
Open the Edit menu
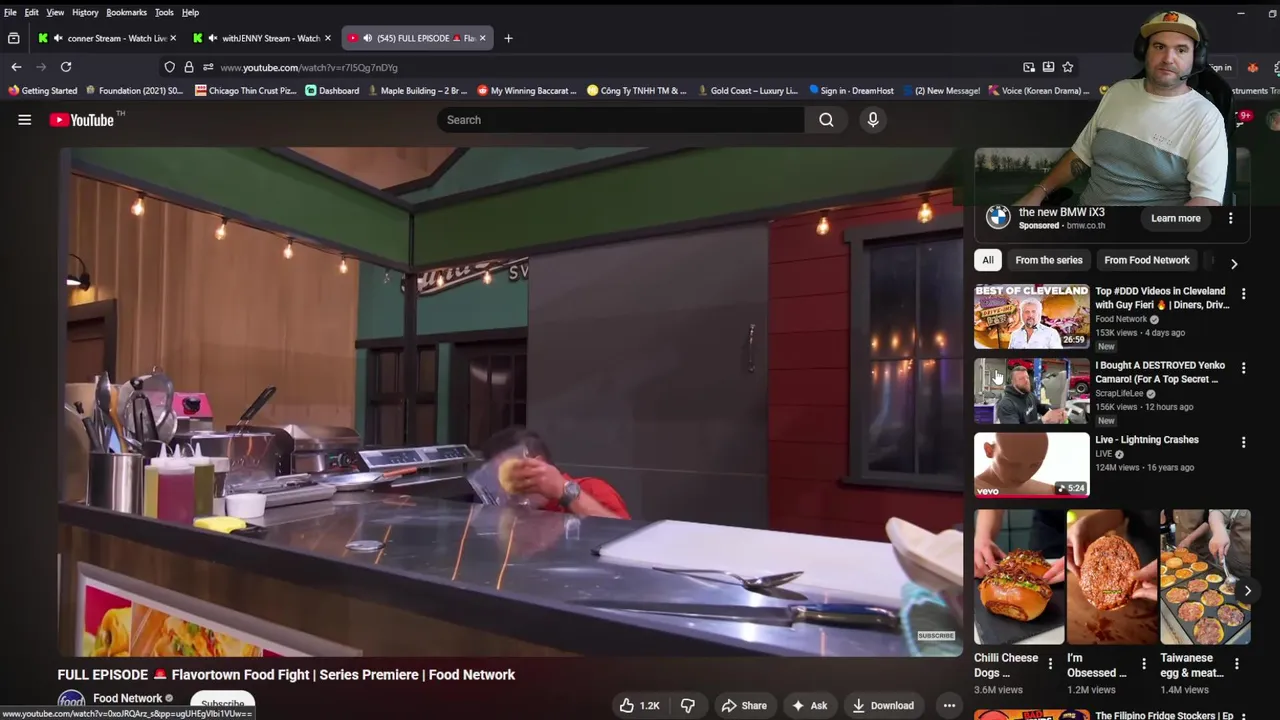click(x=32, y=12)
